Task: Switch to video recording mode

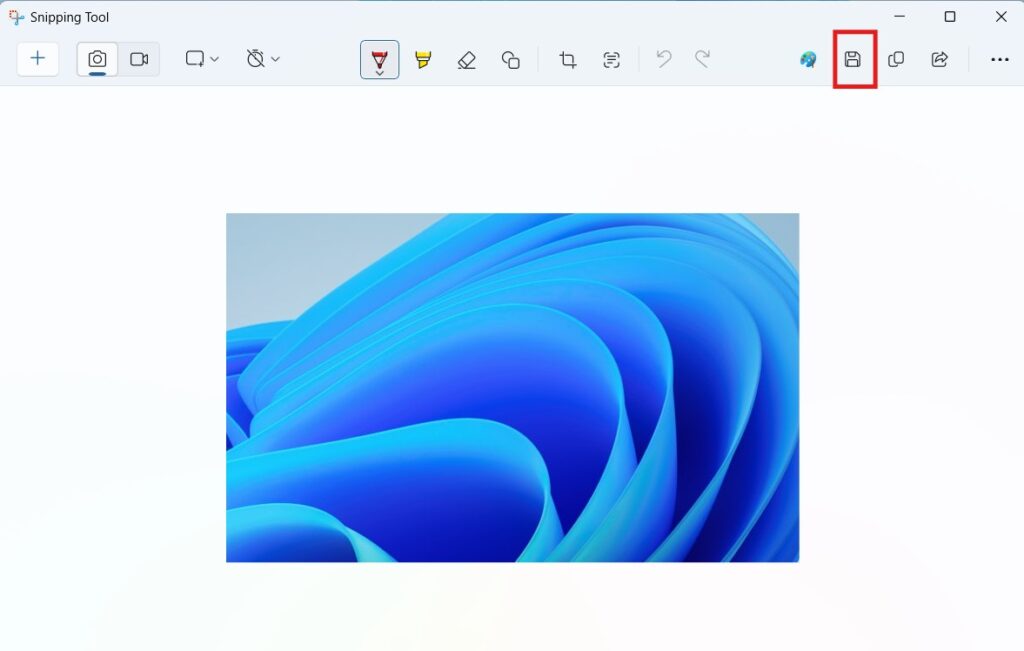Action: coord(139,59)
